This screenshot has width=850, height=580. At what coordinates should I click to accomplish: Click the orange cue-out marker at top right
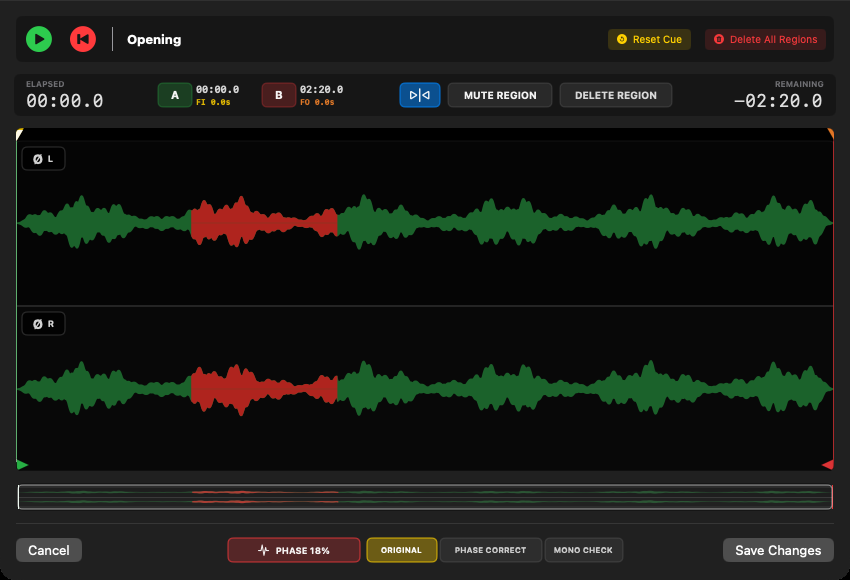point(830,133)
